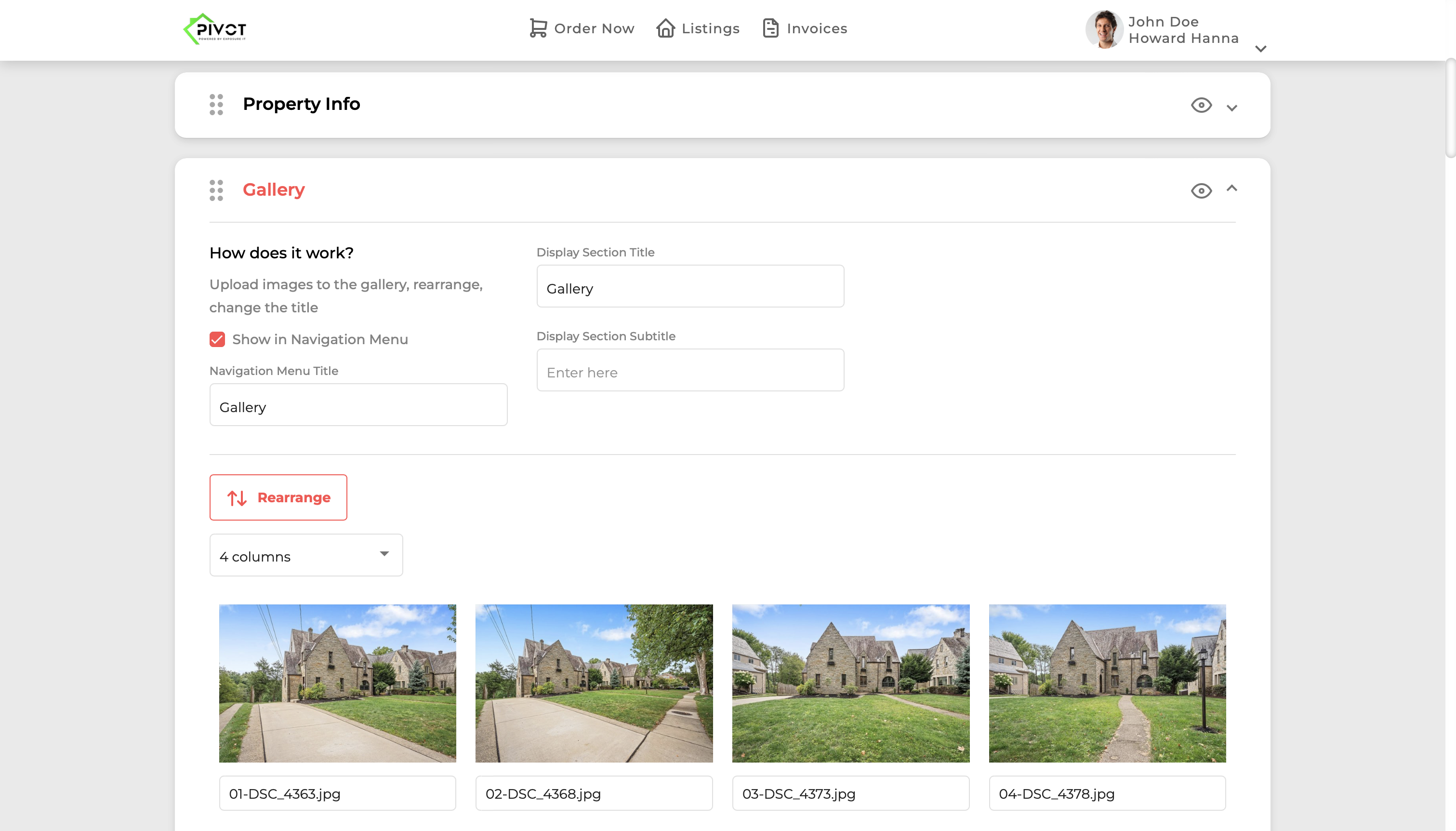Open the user account dropdown arrow
The image size is (1456, 831).
click(1261, 49)
